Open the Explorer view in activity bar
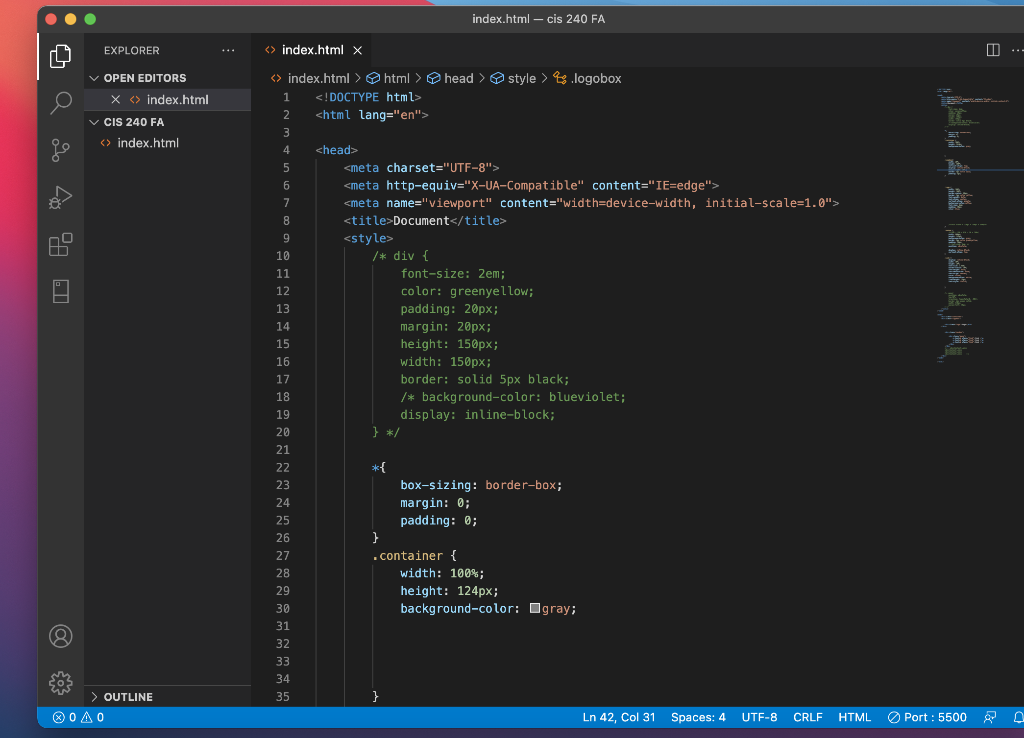Screen dimensions: 1024x738 click(x=60, y=56)
